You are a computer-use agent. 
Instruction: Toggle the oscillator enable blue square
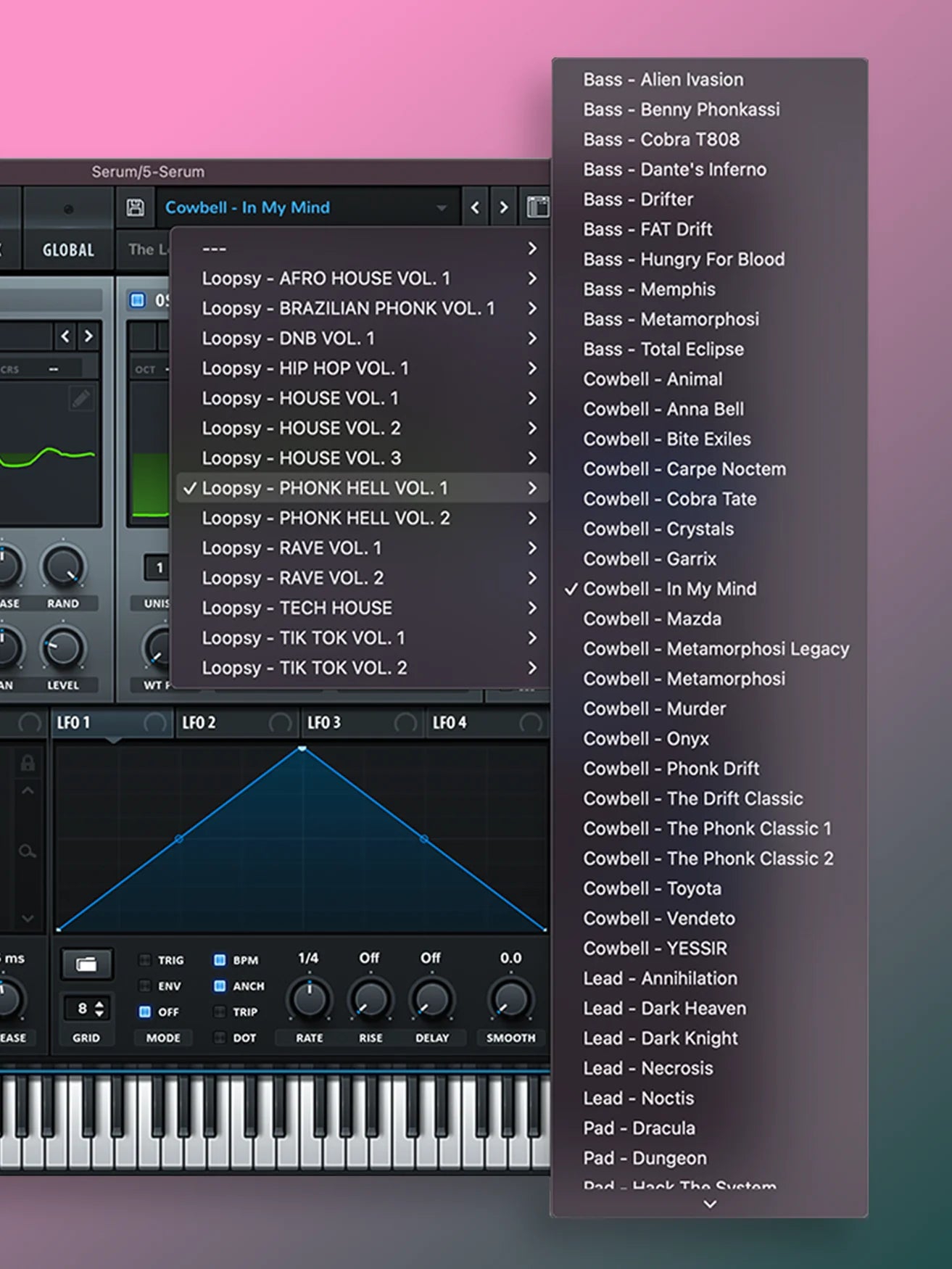(x=137, y=300)
